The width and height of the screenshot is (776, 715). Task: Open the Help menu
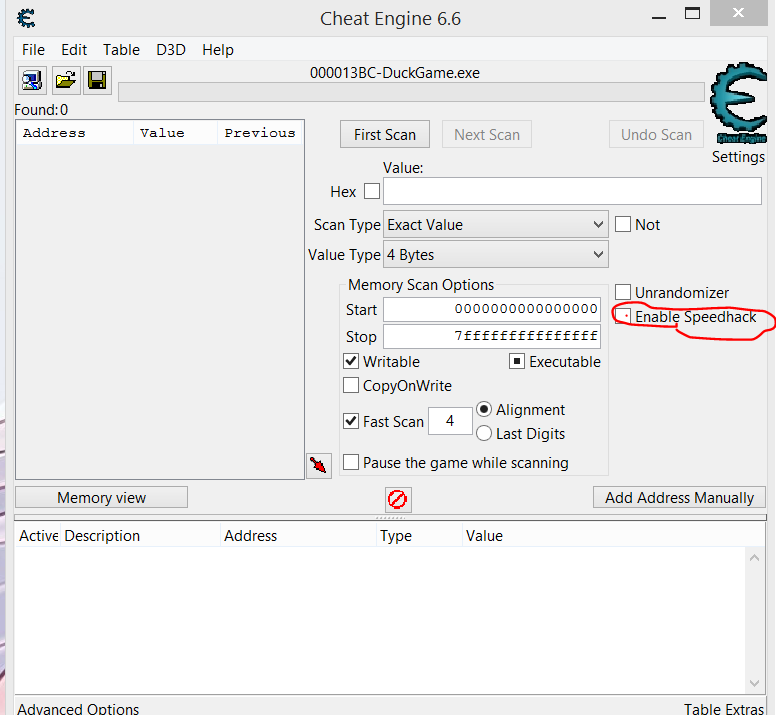click(x=218, y=49)
